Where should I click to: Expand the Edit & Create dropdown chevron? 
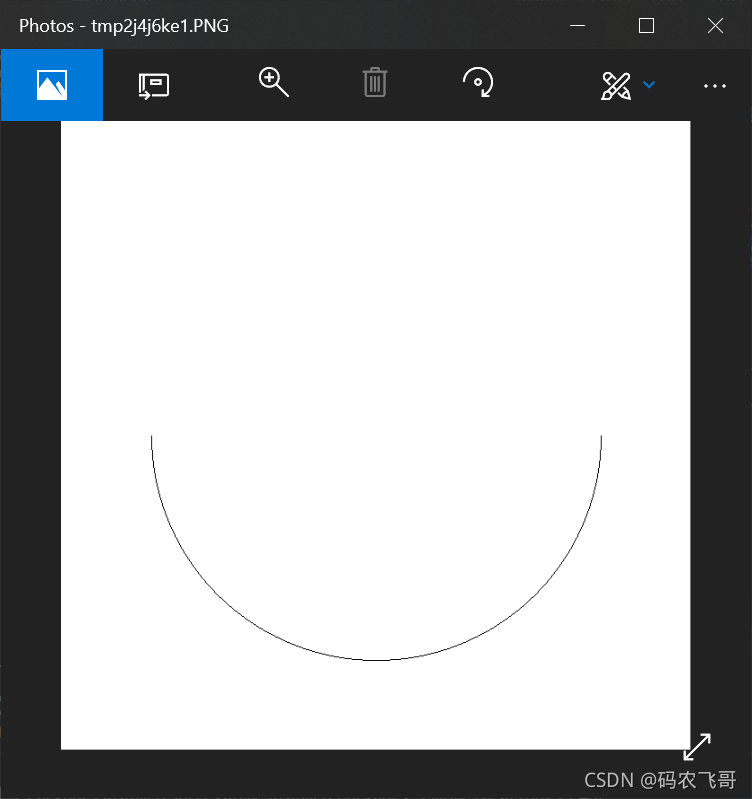(x=649, y=85)
